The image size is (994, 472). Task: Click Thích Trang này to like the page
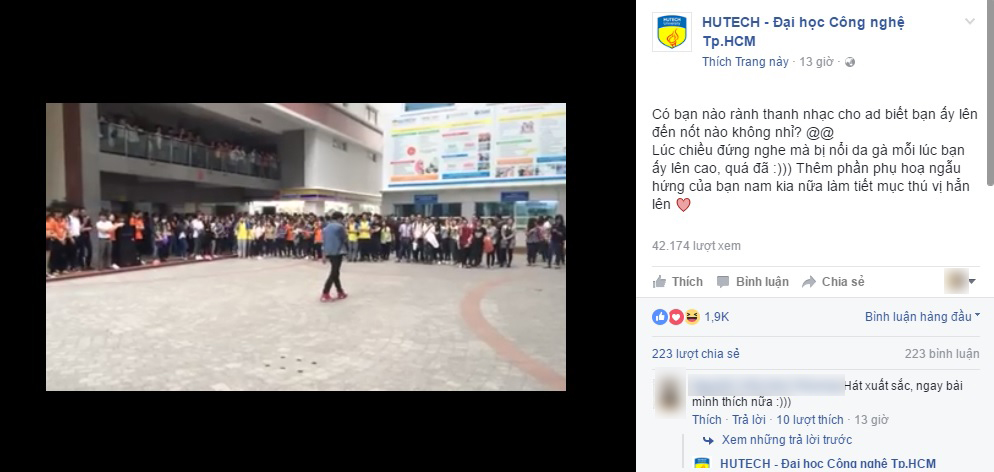pyautogui.click(x=745, y=62)
